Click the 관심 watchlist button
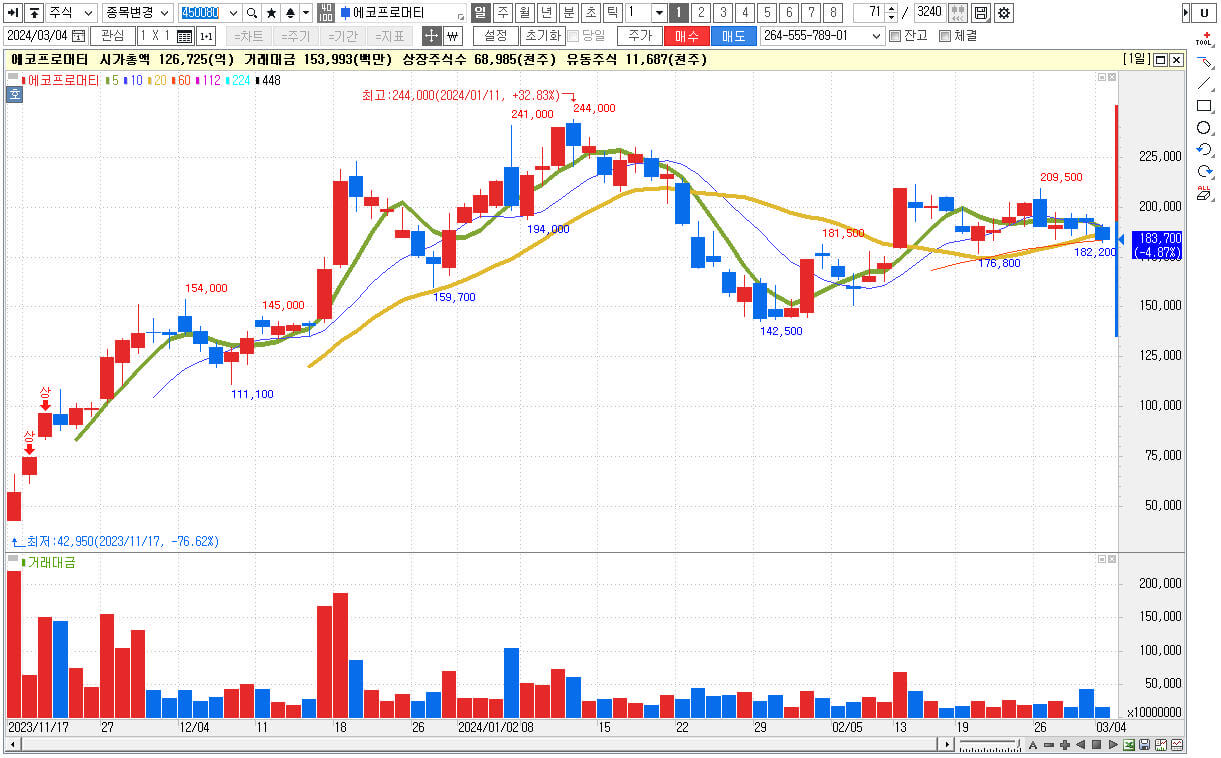Viewport: 1221px width, 758px height. point(112,36)
